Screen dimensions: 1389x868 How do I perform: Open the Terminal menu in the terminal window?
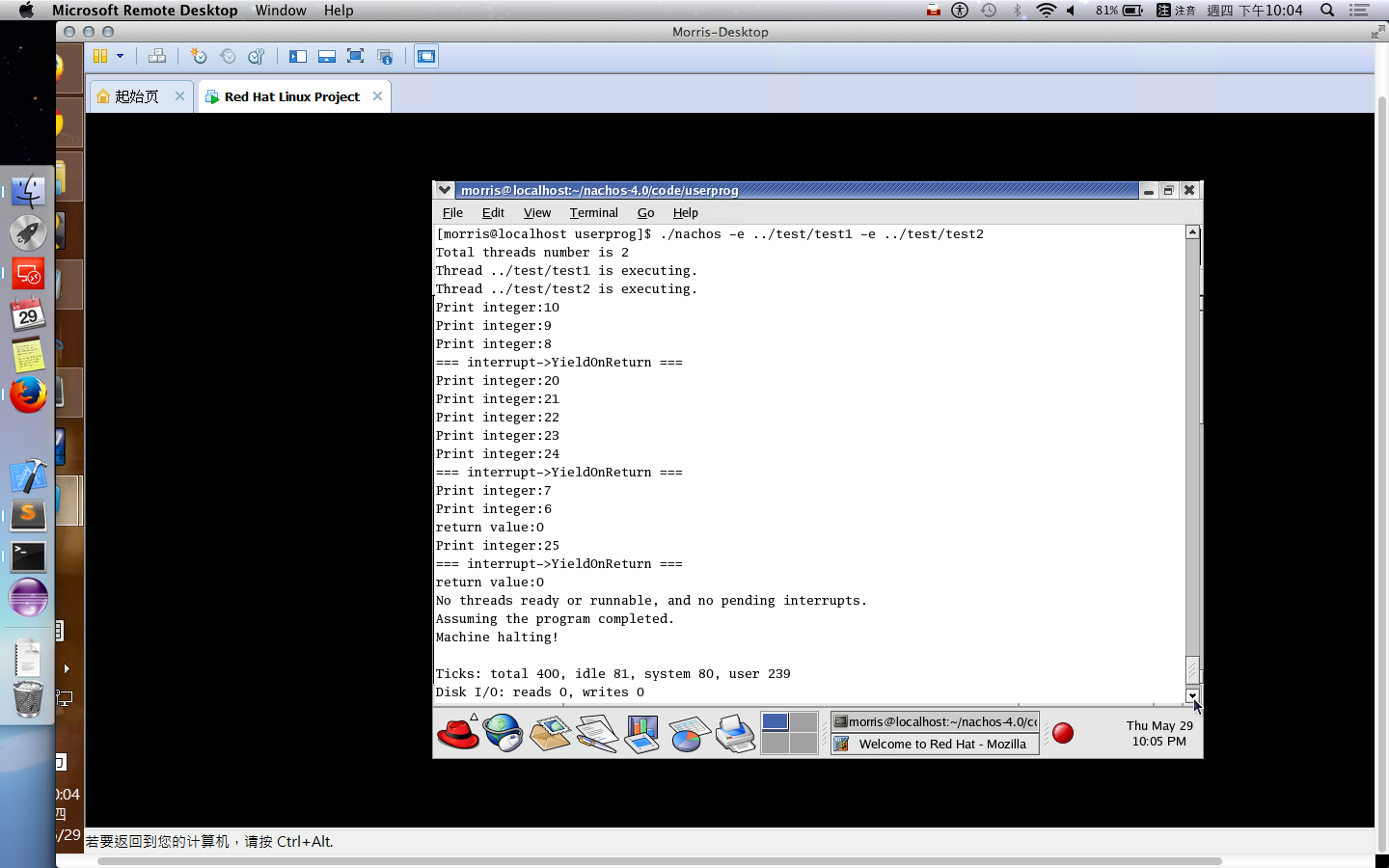593,213
